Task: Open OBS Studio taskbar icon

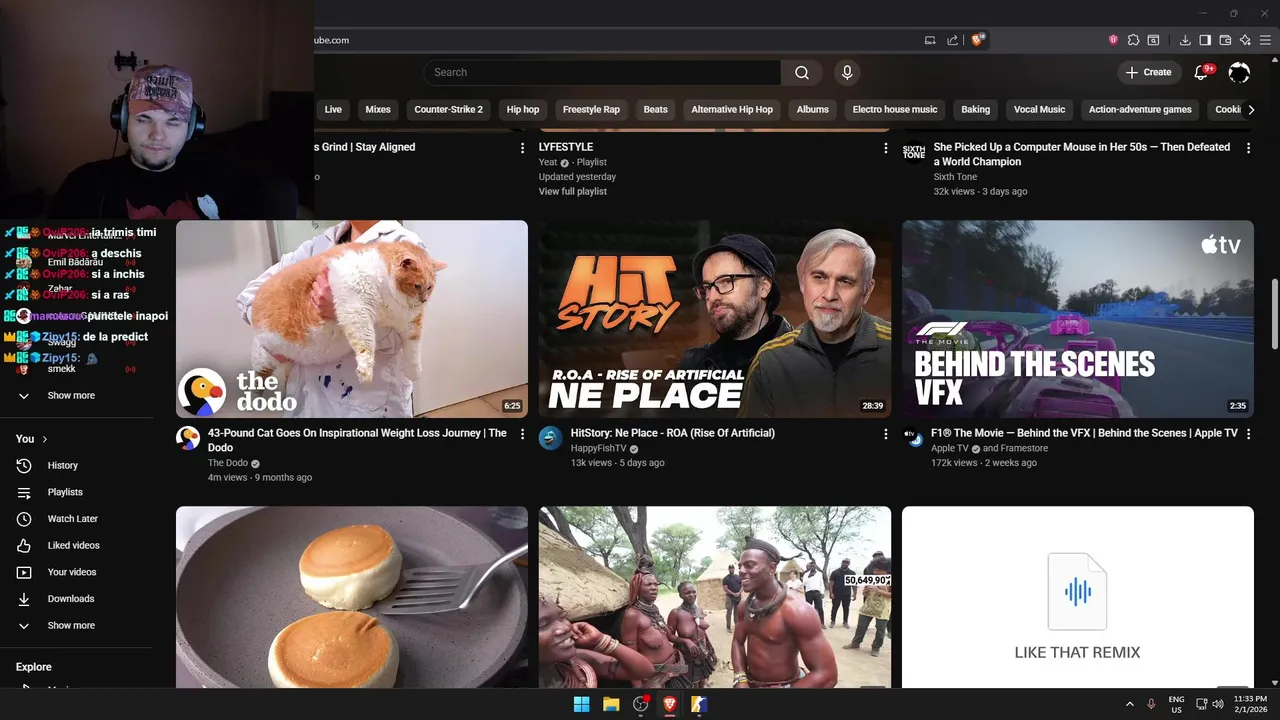Action: click(641, 704)
